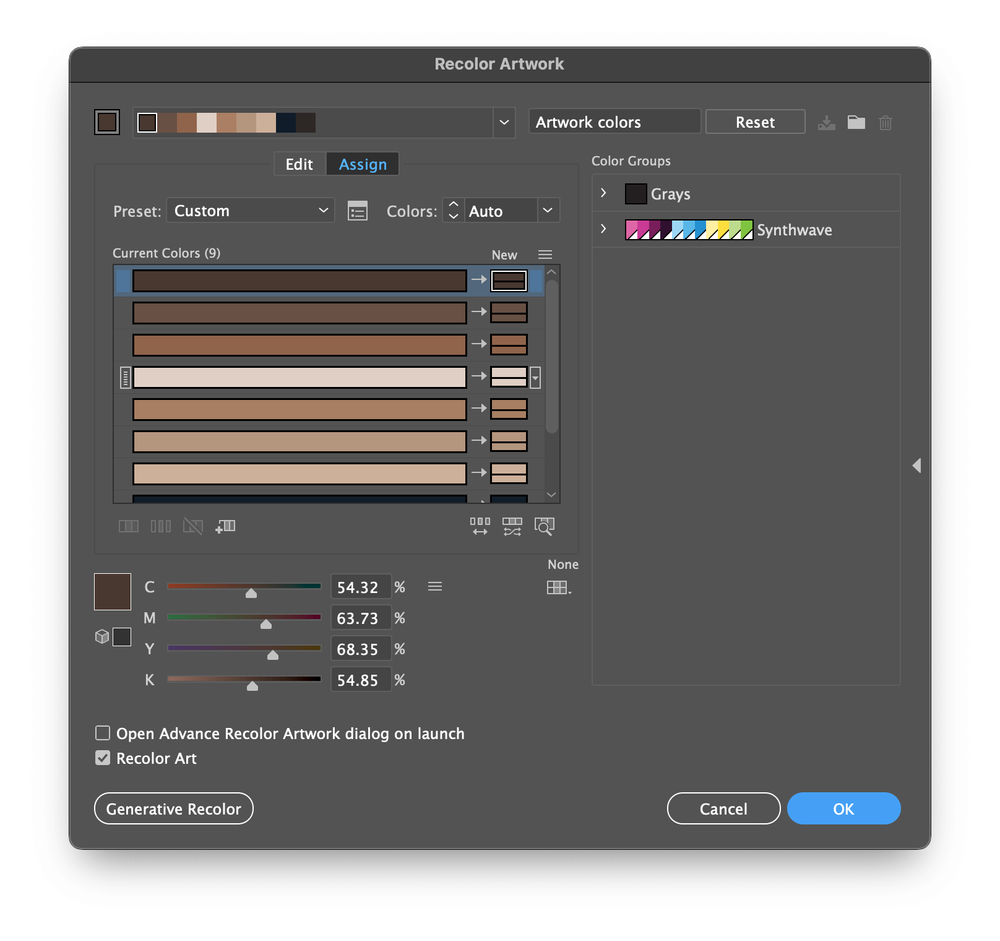Viewport: 1000px width, 941px height.
Task: Click the Magenta slider handle
Action: [x=266, y=624]
